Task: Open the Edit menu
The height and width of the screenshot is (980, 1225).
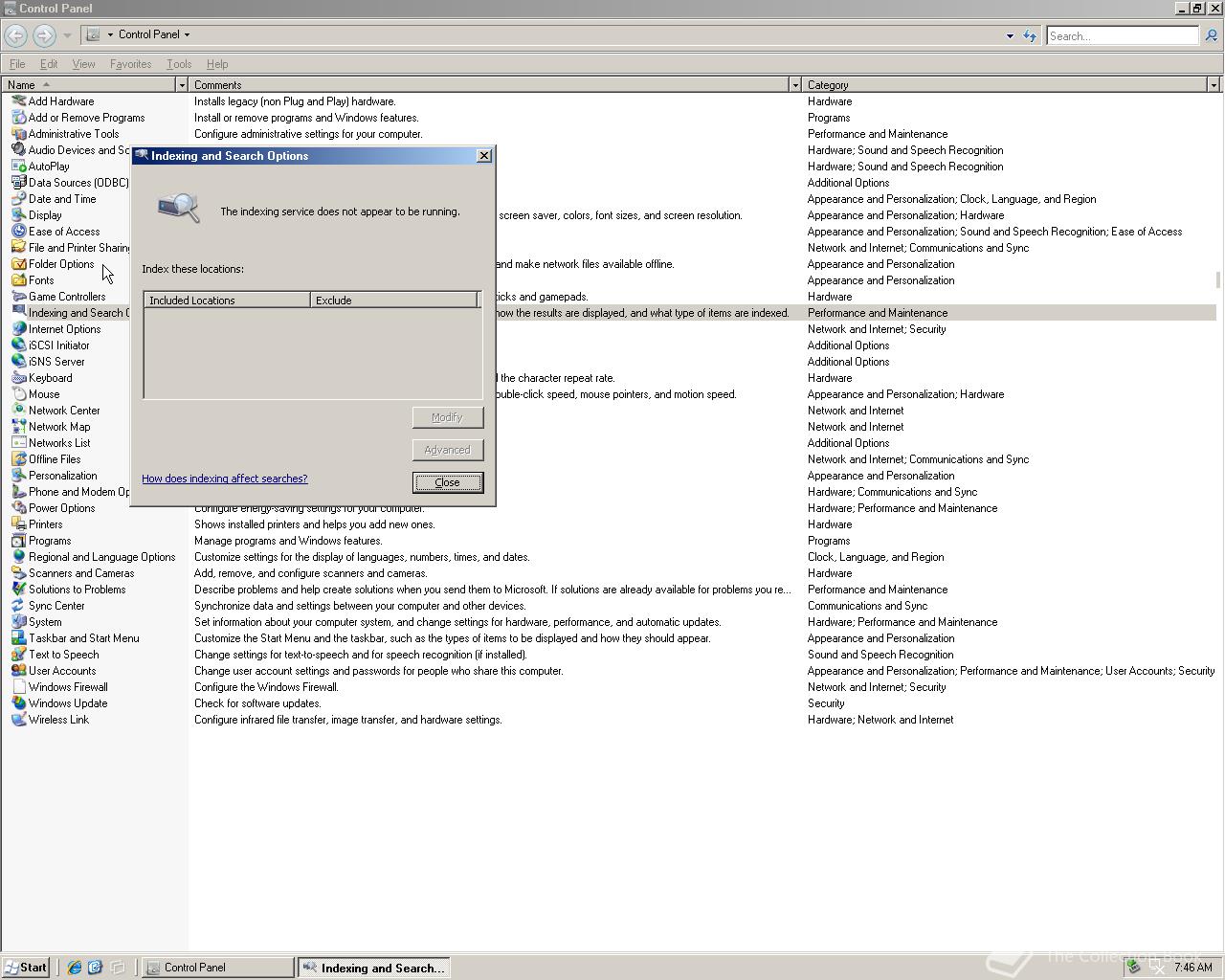Action: coord(49,64)
